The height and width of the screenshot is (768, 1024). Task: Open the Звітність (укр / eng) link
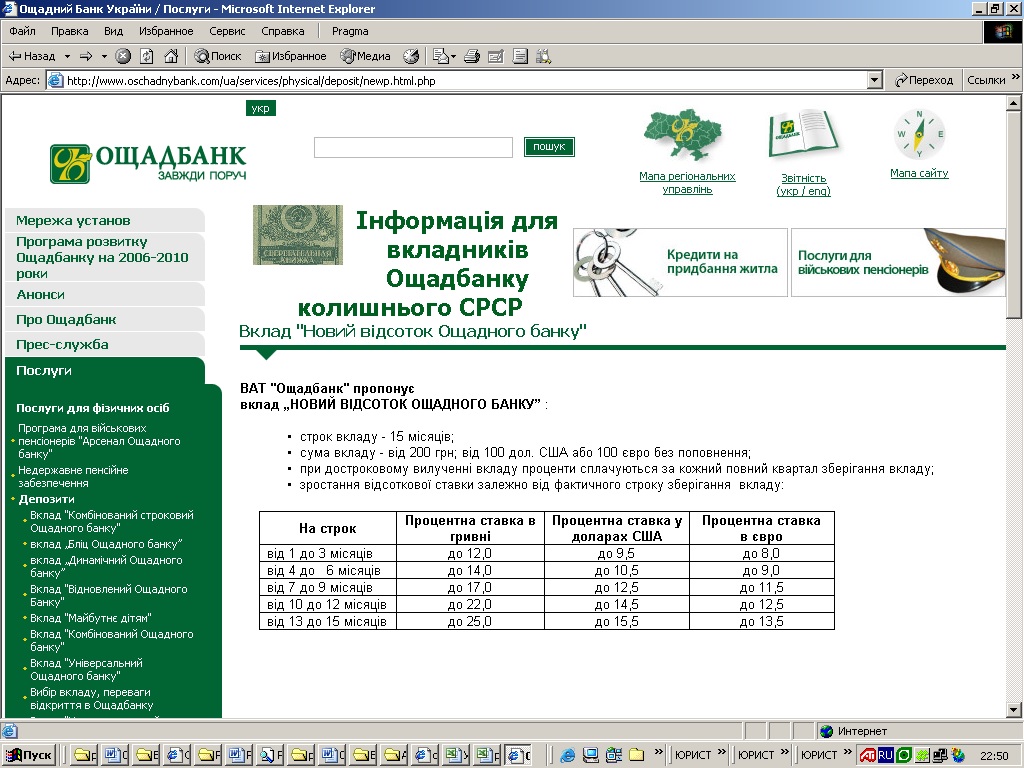point(803,185)
